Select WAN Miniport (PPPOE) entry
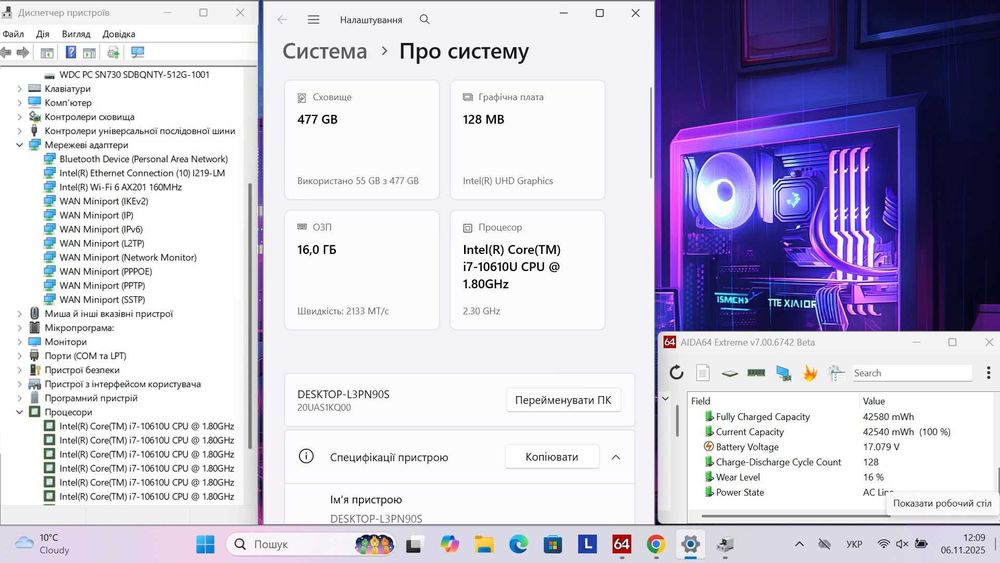This screenshot has height=563, width=1000. tap(106, 272)
